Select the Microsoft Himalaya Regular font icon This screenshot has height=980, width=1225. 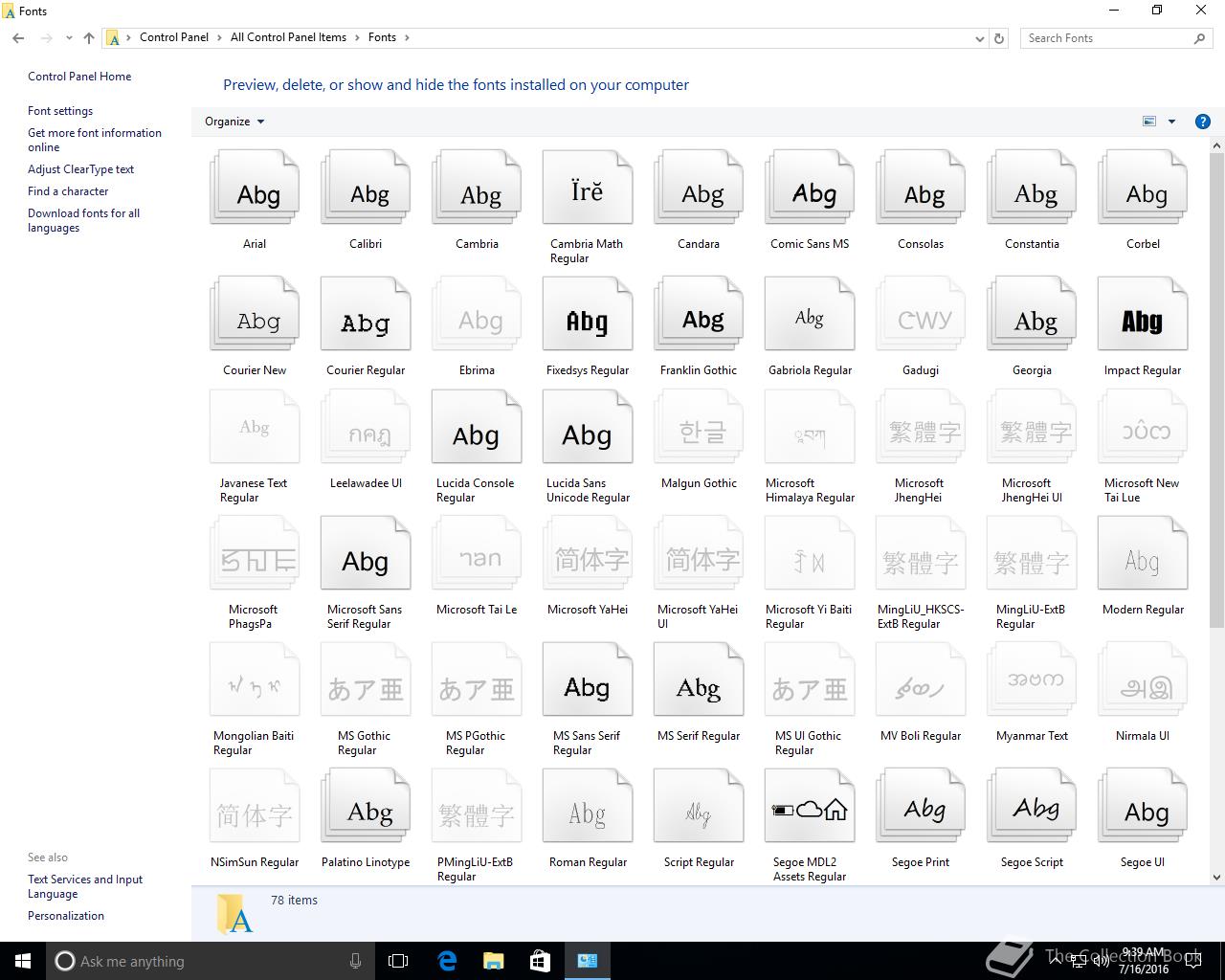(x=810, y=427)
